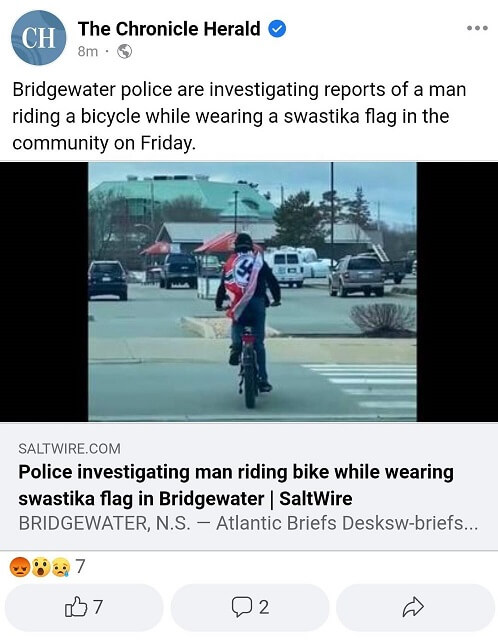Image resolution: width=498 pixels, height=640 pixels.
Task: Click the blue verified badge
Action: click(x=277, y=29)
